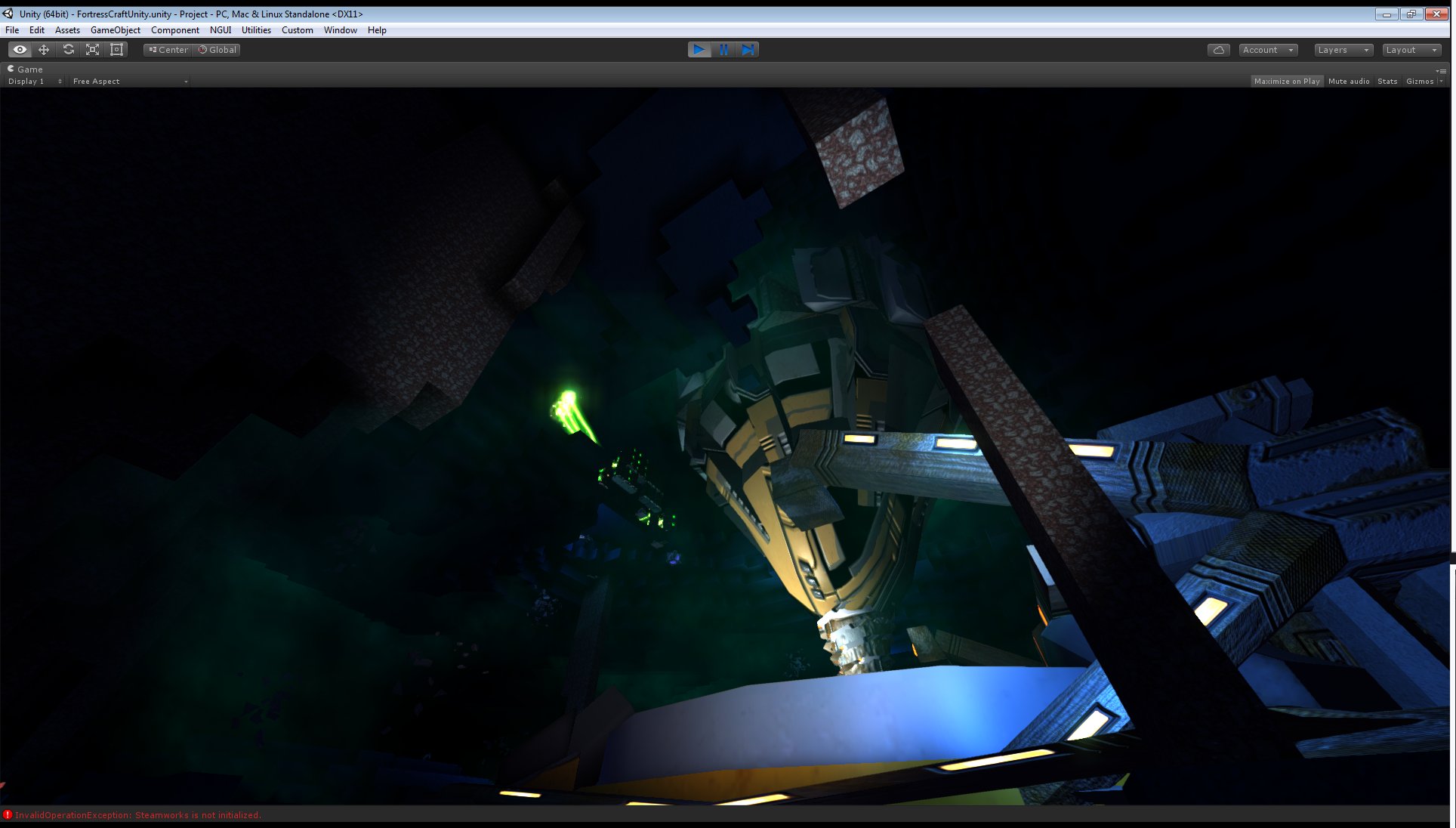Open the Utilities menu
This screenshot has height=828, width=1456.
256,30
